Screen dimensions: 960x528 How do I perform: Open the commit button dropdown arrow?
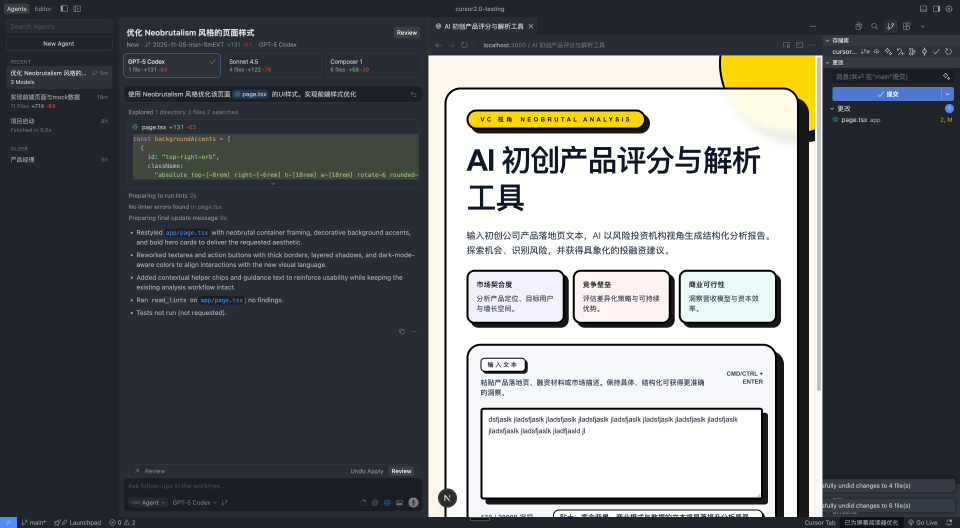tap(947, 93)
